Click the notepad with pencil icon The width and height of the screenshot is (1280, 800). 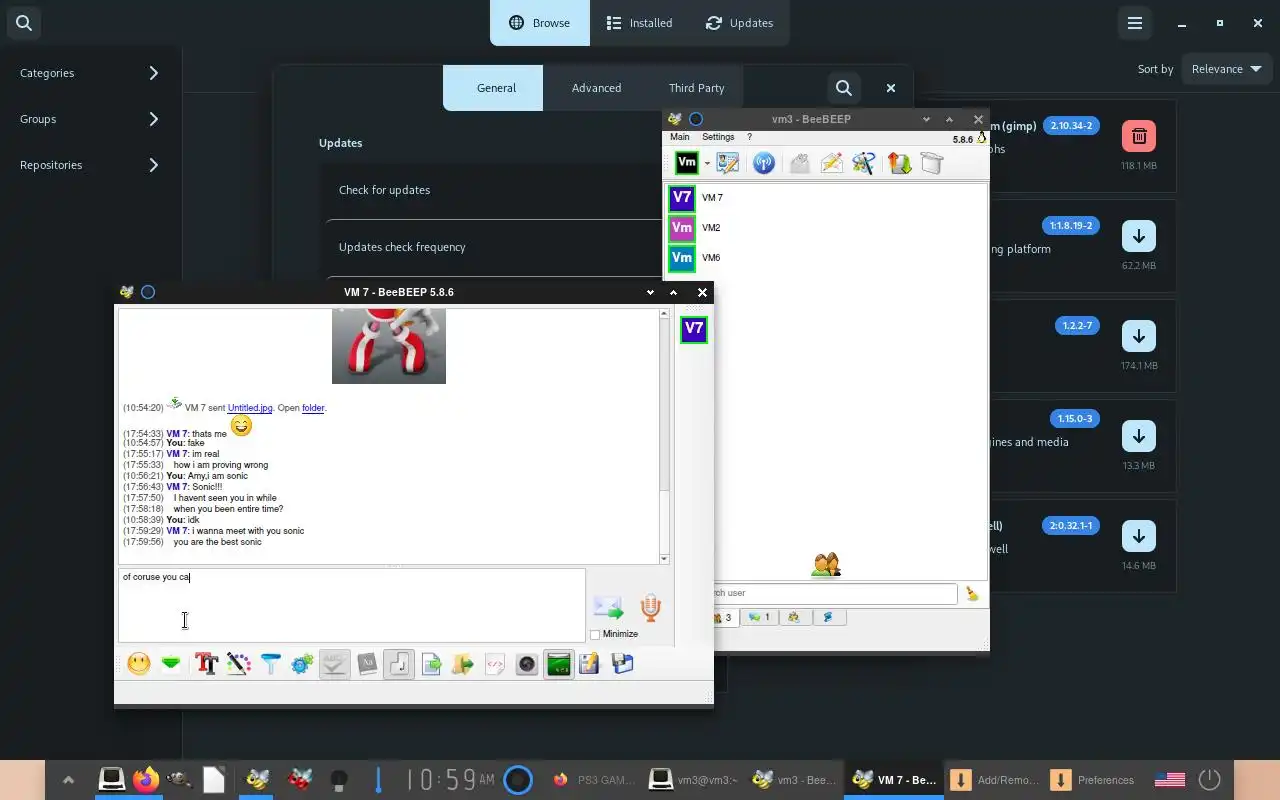[589, 664]
